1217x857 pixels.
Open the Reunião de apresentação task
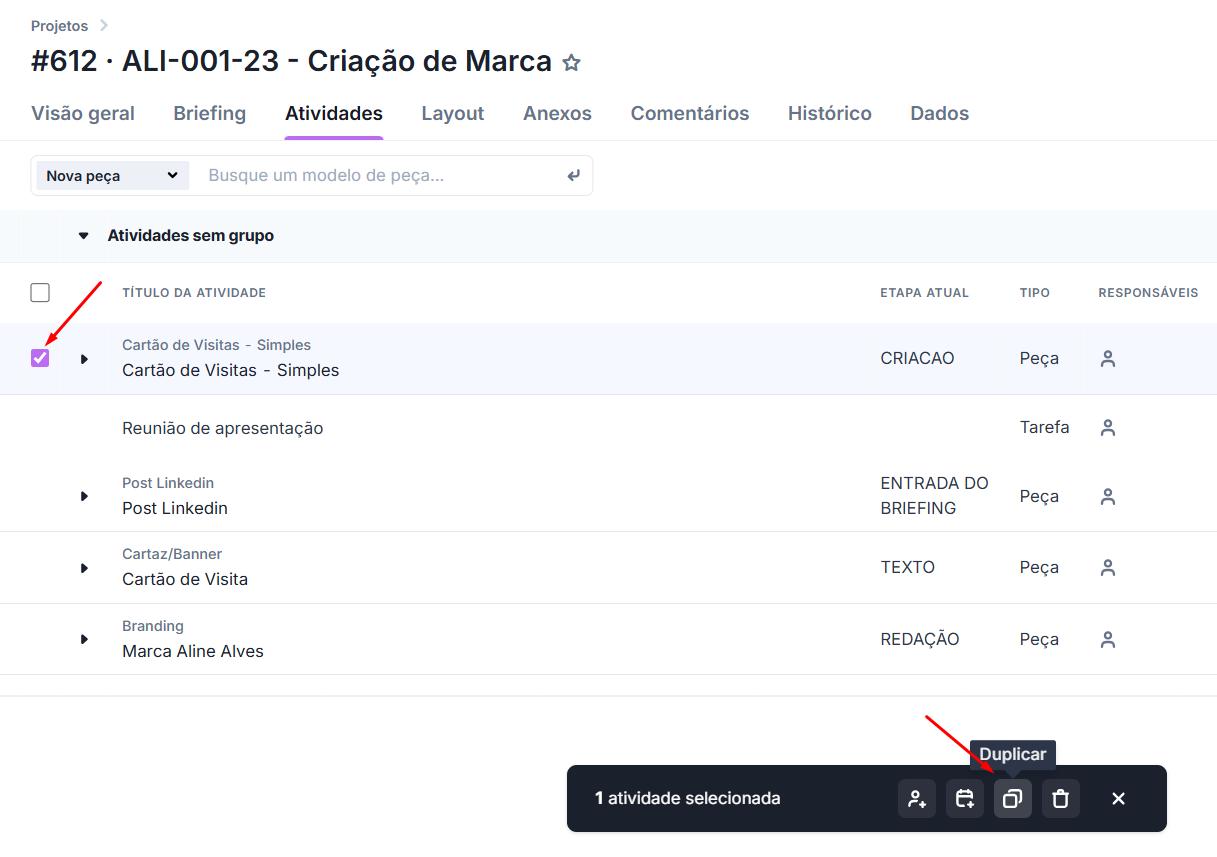click(222, 428)
